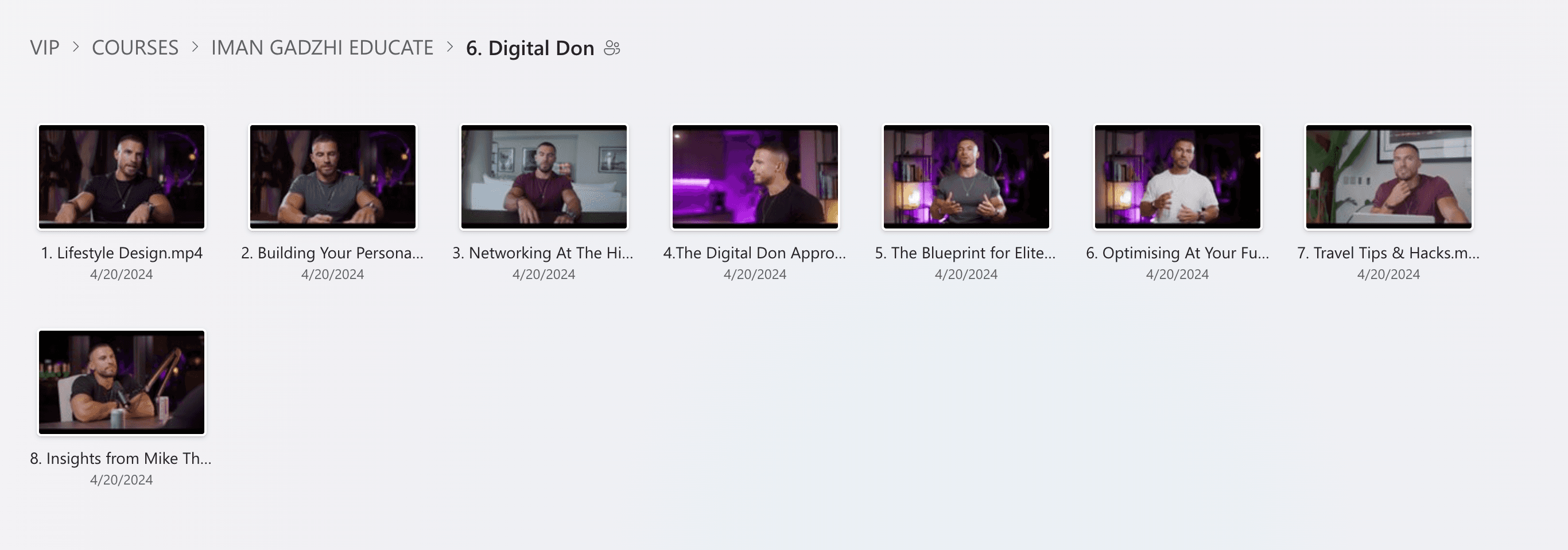Click the 4/20/2024 date under 5. The Blueprint for Elite
This screenshot has width=1568, height=550.
coord(966,274)
